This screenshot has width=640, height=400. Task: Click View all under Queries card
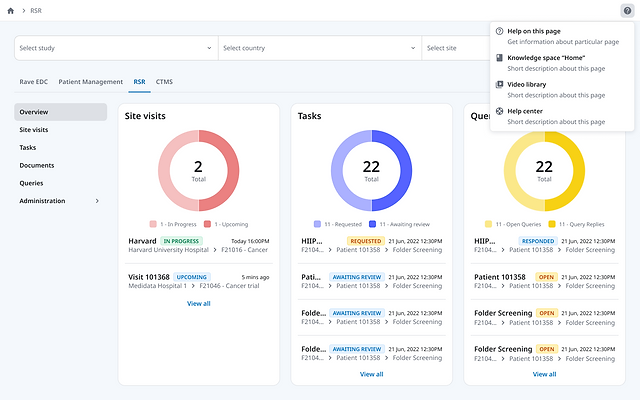point(544,374)
